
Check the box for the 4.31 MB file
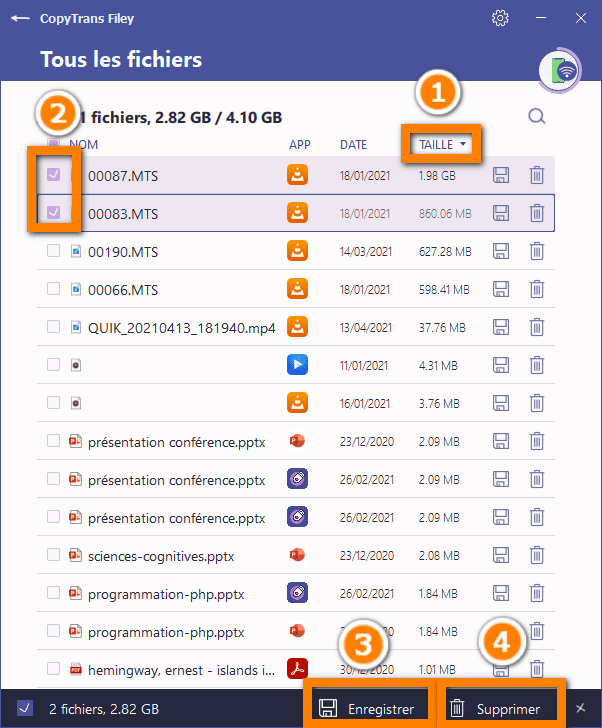[53, 364]
